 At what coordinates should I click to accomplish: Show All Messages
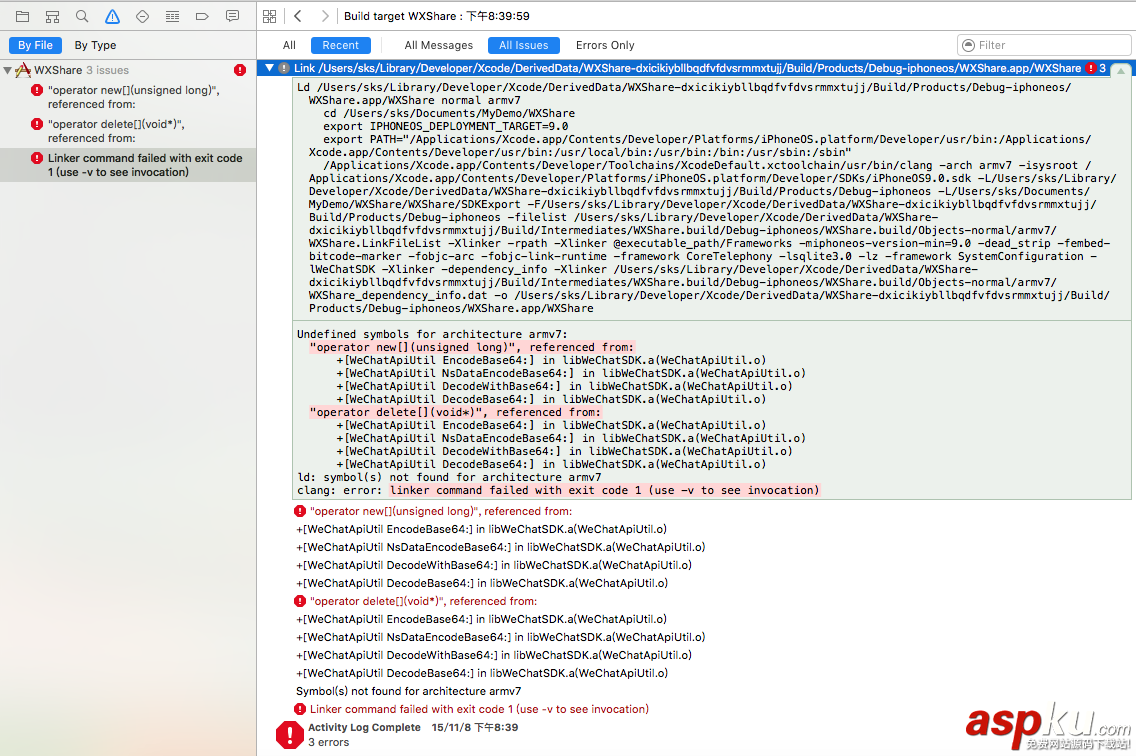438,45
